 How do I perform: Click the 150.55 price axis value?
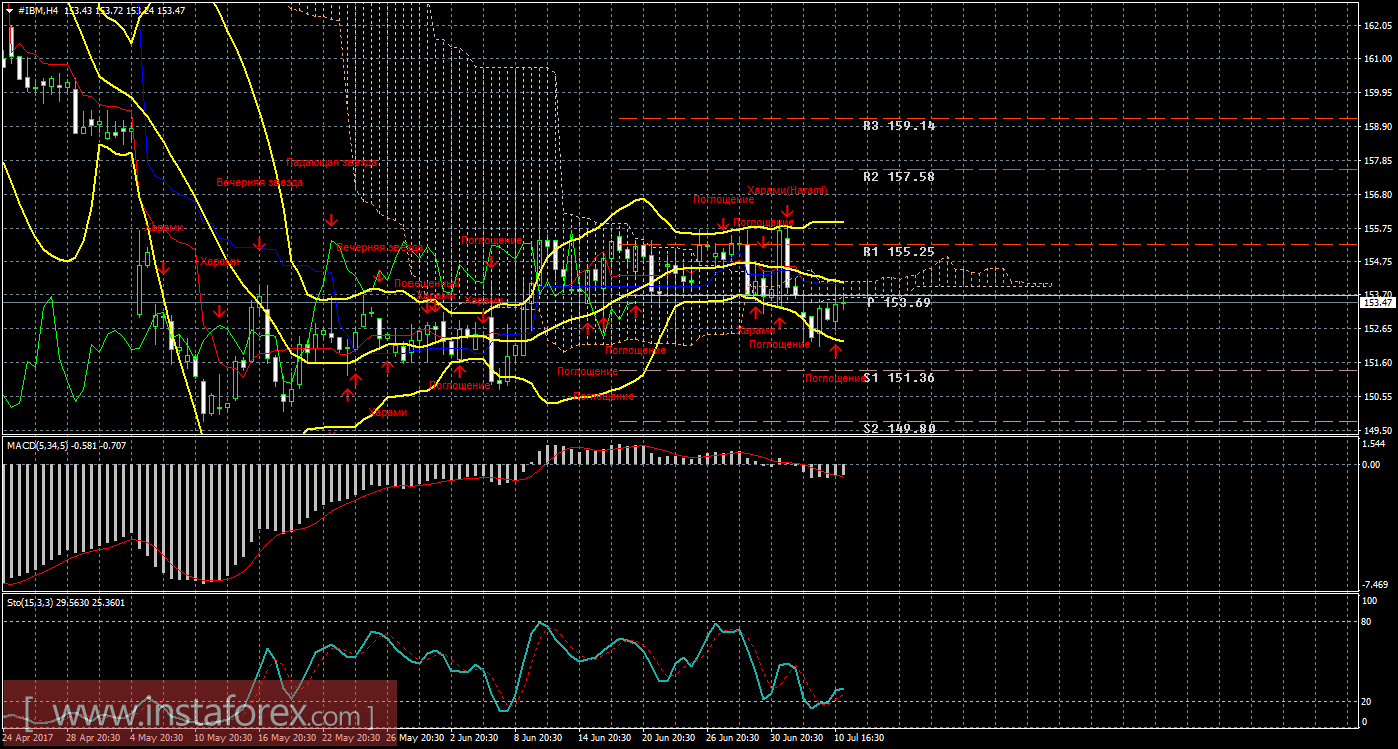click(x=1378, y=396)
